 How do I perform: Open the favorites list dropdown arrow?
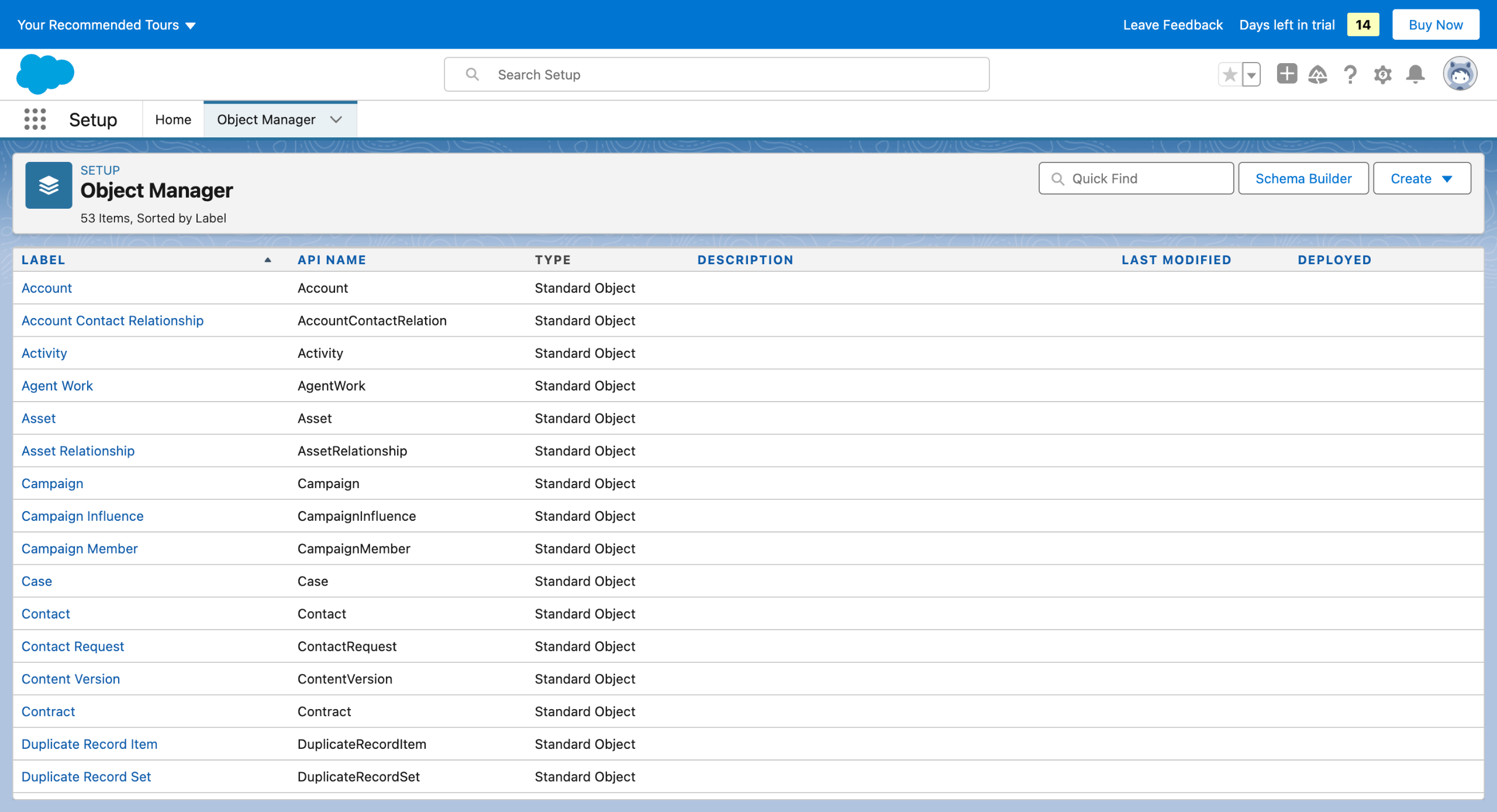pos(1251,75)
